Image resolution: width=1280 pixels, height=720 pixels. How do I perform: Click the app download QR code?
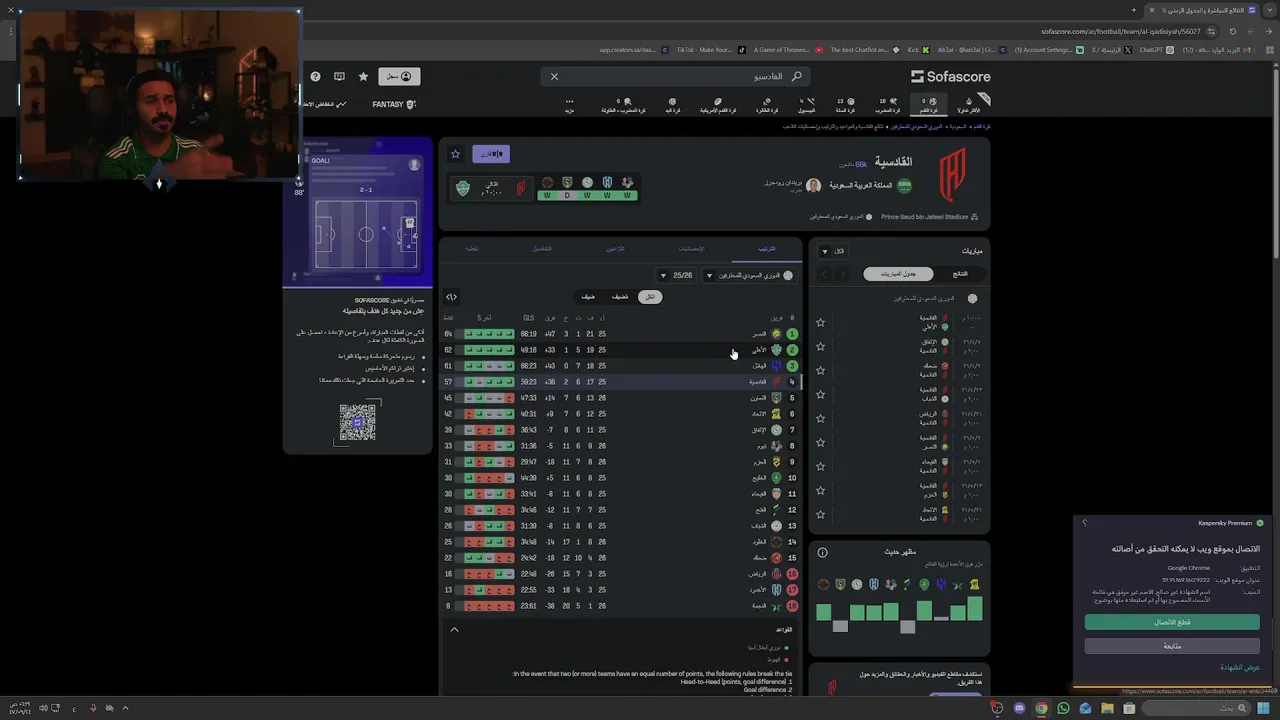point(357,422)
